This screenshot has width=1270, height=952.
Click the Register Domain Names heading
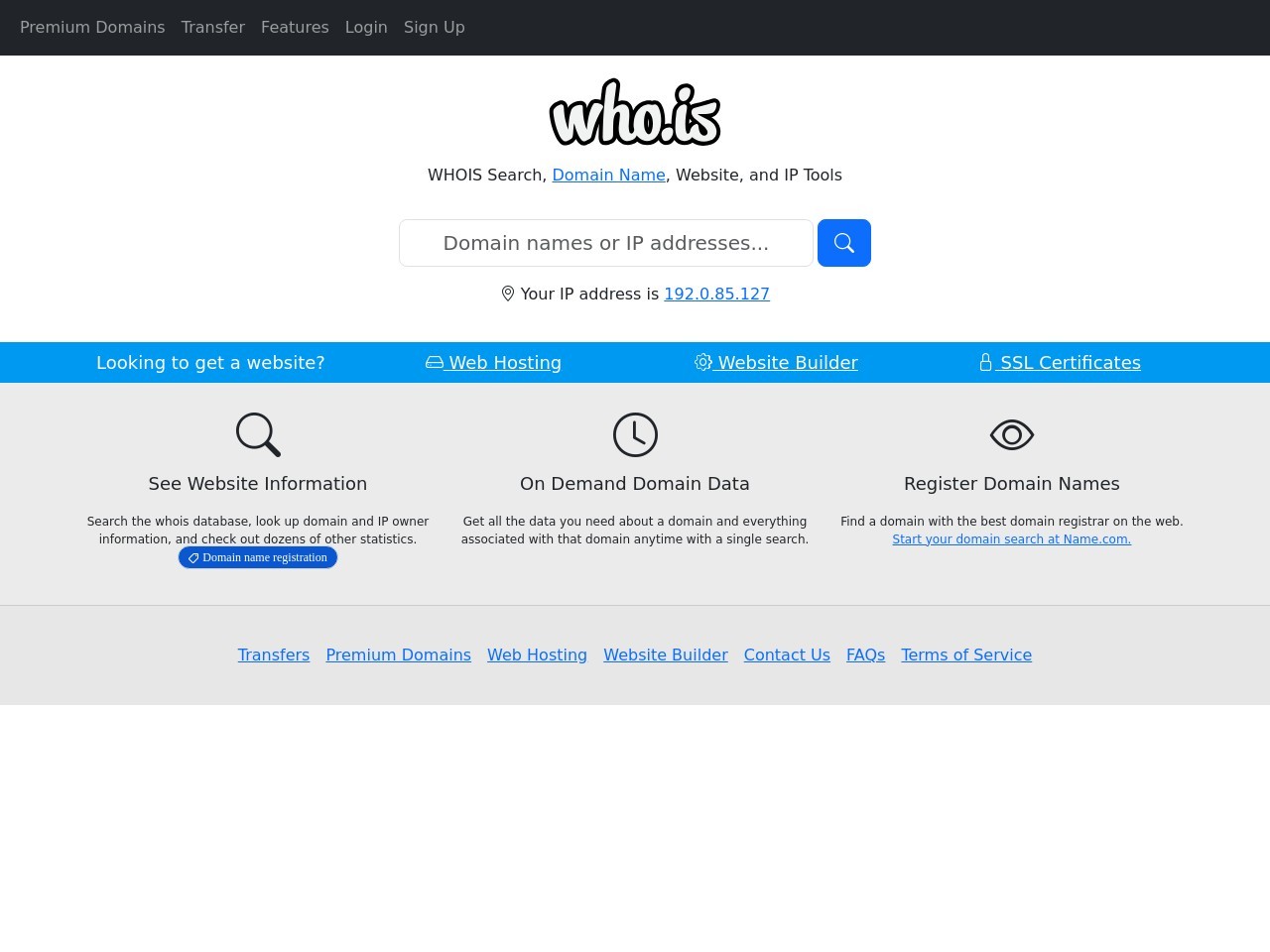pos(1012,484)
